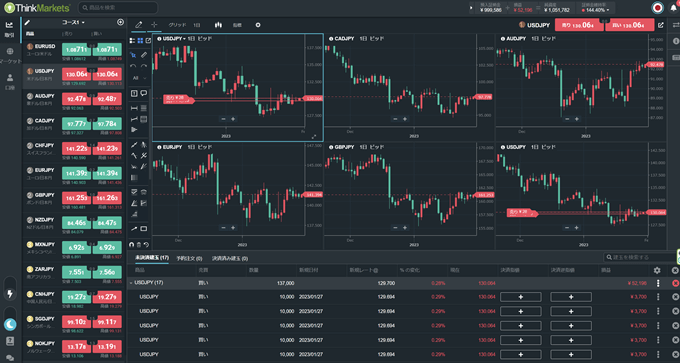Select the ruler measurement drawing tool
This screenshot has height=363, width=680.
click(x=144, y=55)
